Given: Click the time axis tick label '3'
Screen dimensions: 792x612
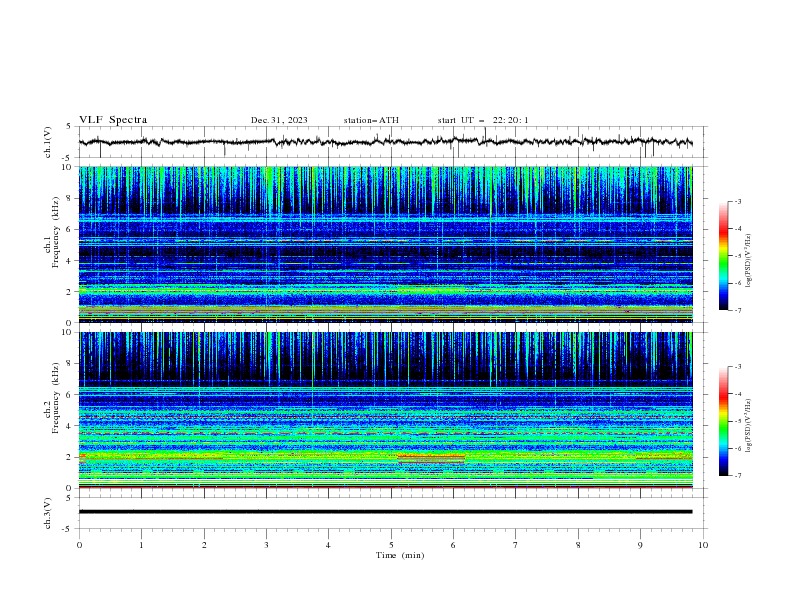Looking at the screenshot, I should [x=266, y=545].
